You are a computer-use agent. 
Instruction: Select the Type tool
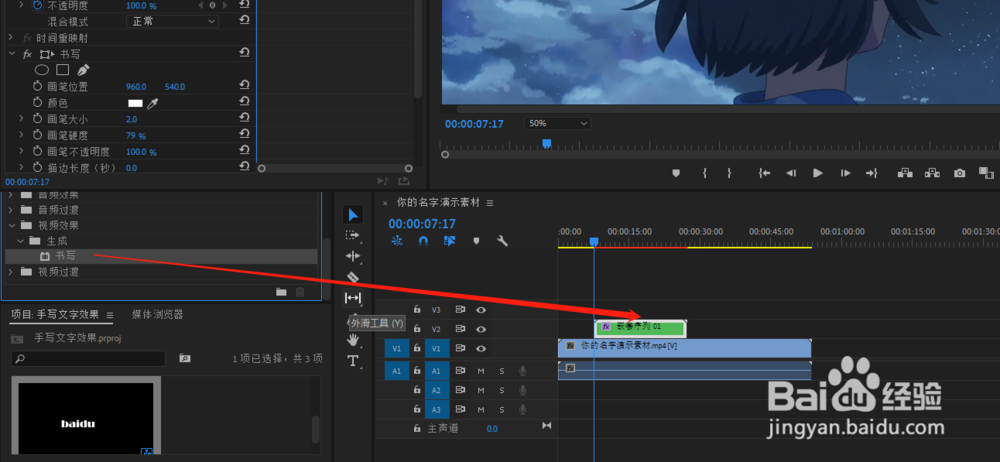(x=353, y=361)
